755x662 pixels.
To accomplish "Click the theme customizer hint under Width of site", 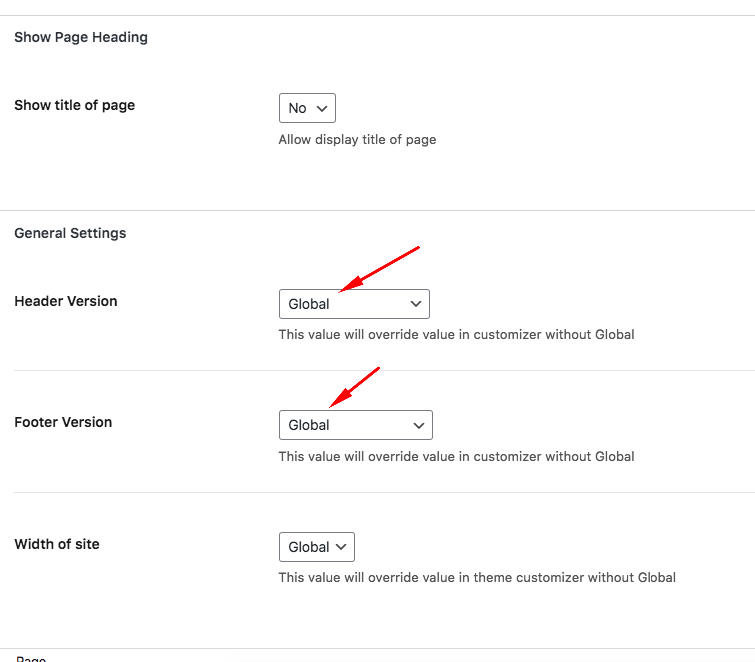I will [477, 578].
